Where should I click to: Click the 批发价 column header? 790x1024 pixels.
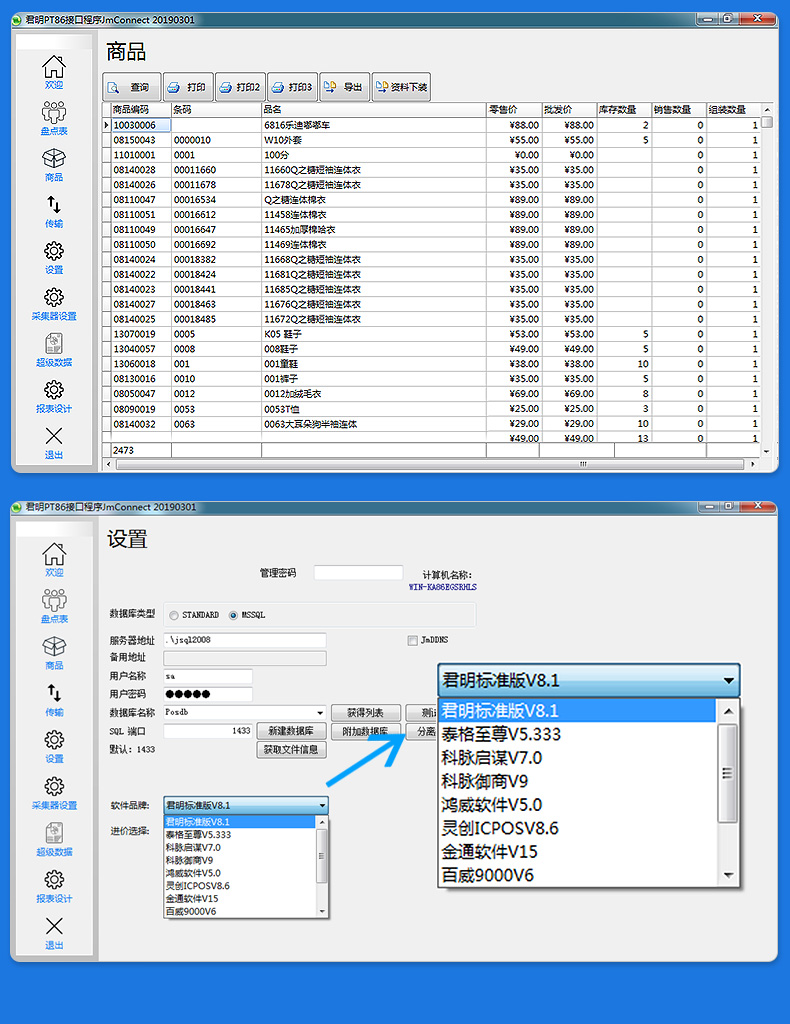pos(569,110)
